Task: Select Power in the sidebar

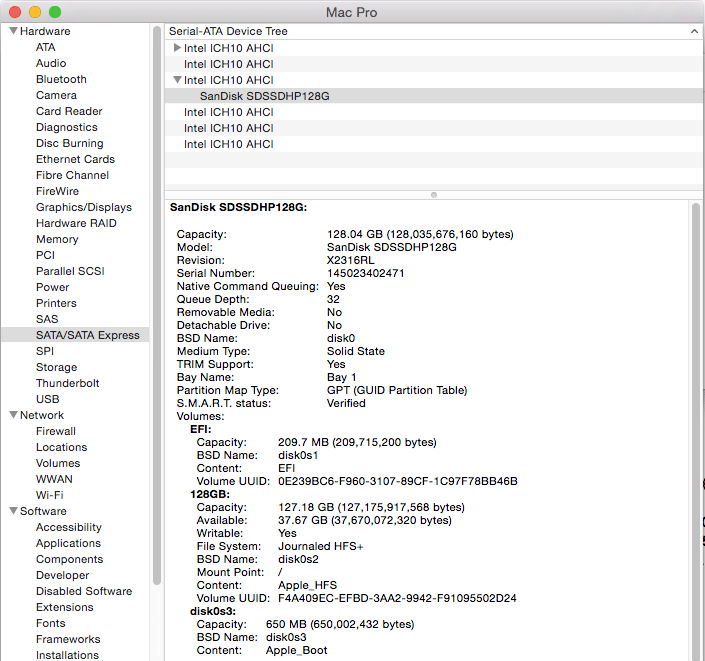Action: (52, 287)
